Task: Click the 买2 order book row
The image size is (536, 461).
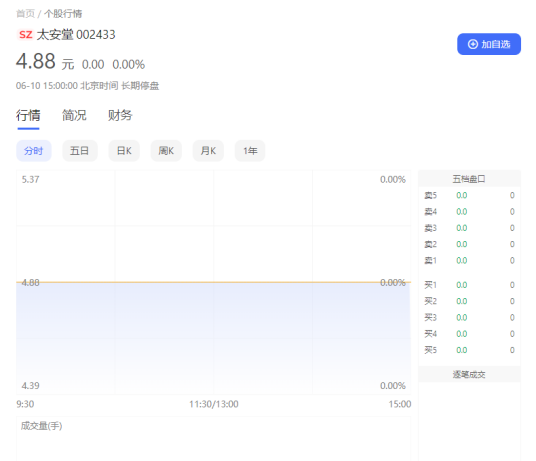Action: click(469, 301)
